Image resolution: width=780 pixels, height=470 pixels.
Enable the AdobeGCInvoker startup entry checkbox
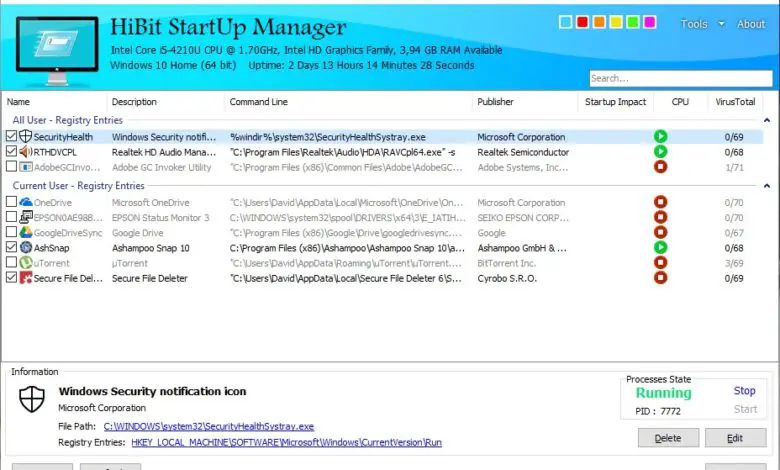click(x=11, y=167)
